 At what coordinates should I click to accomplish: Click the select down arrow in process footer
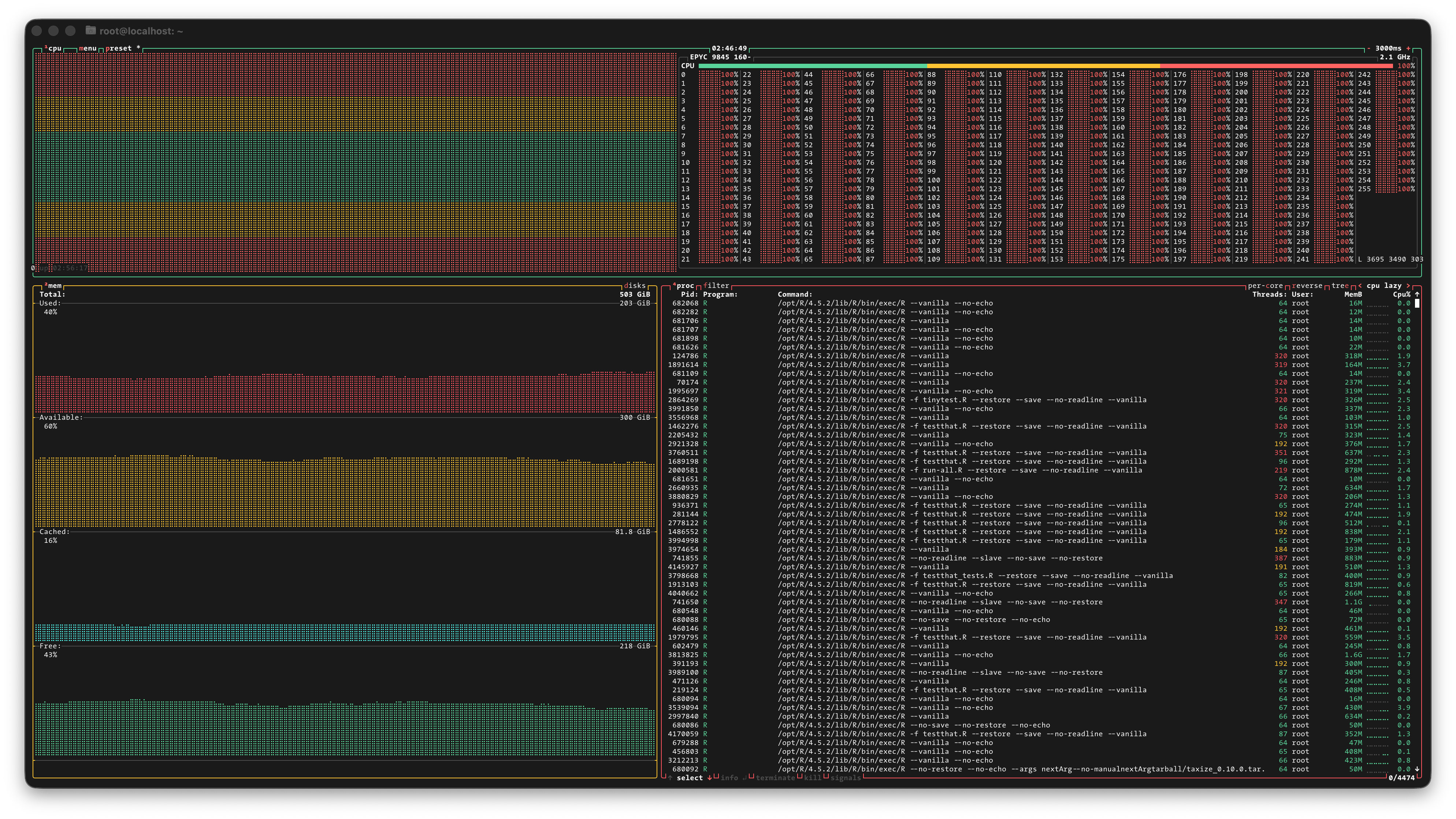(709, 778)
